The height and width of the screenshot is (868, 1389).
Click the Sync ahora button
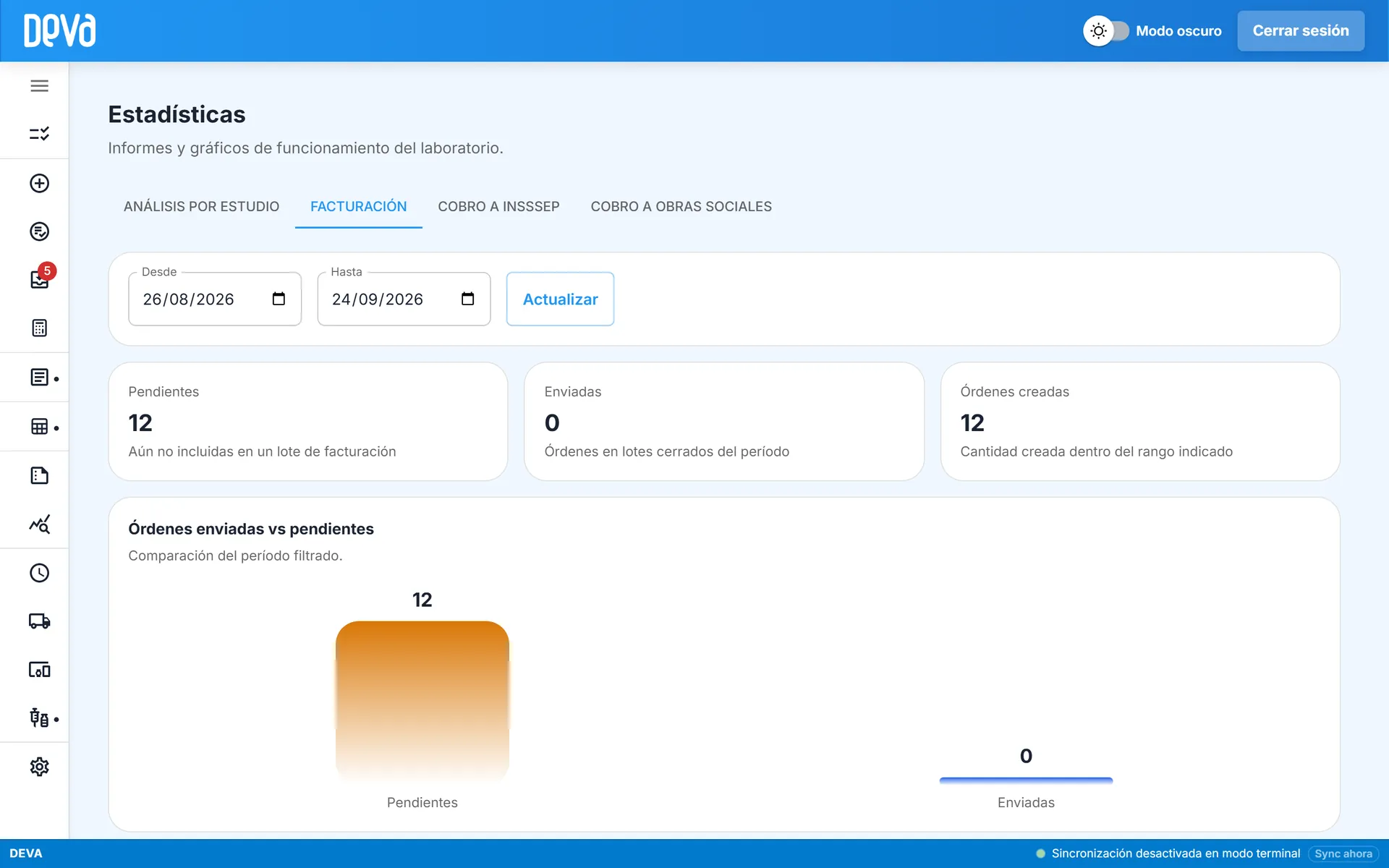point(1343,854)
